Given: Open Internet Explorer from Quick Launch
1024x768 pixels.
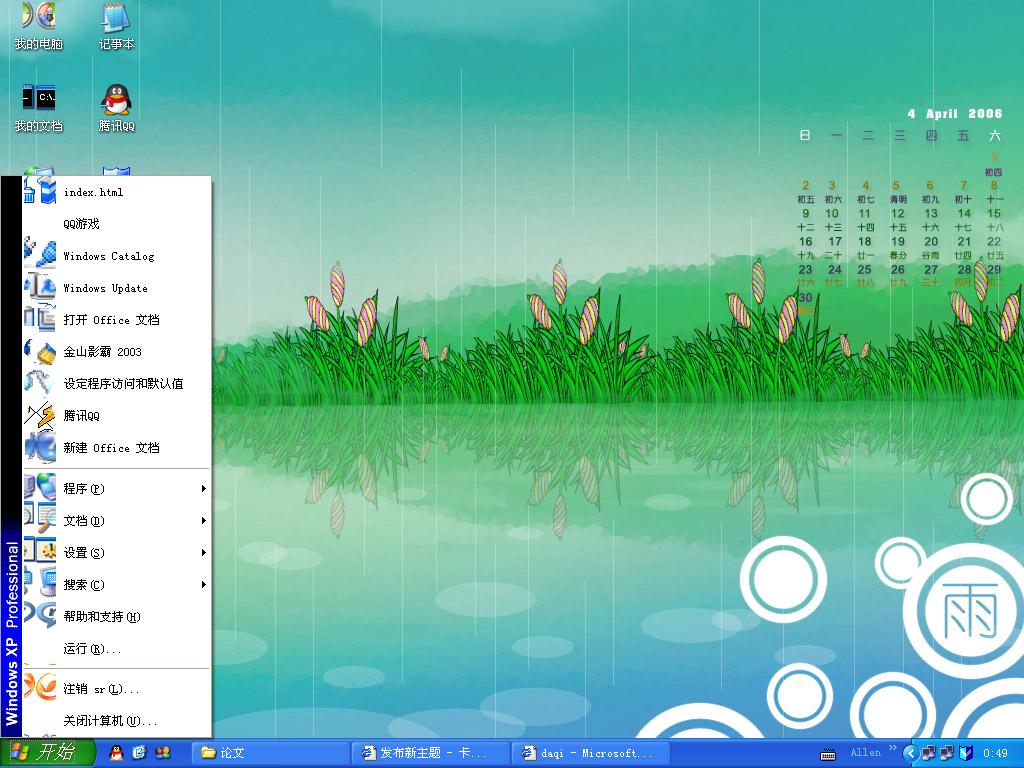Looking at the screenshot, I should click(139, 753).
